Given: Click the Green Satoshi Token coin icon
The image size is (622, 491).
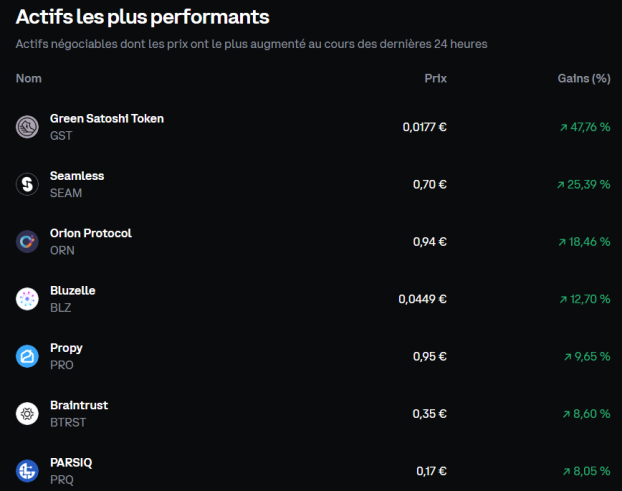Looking at the screenshot, I should 27,127.
